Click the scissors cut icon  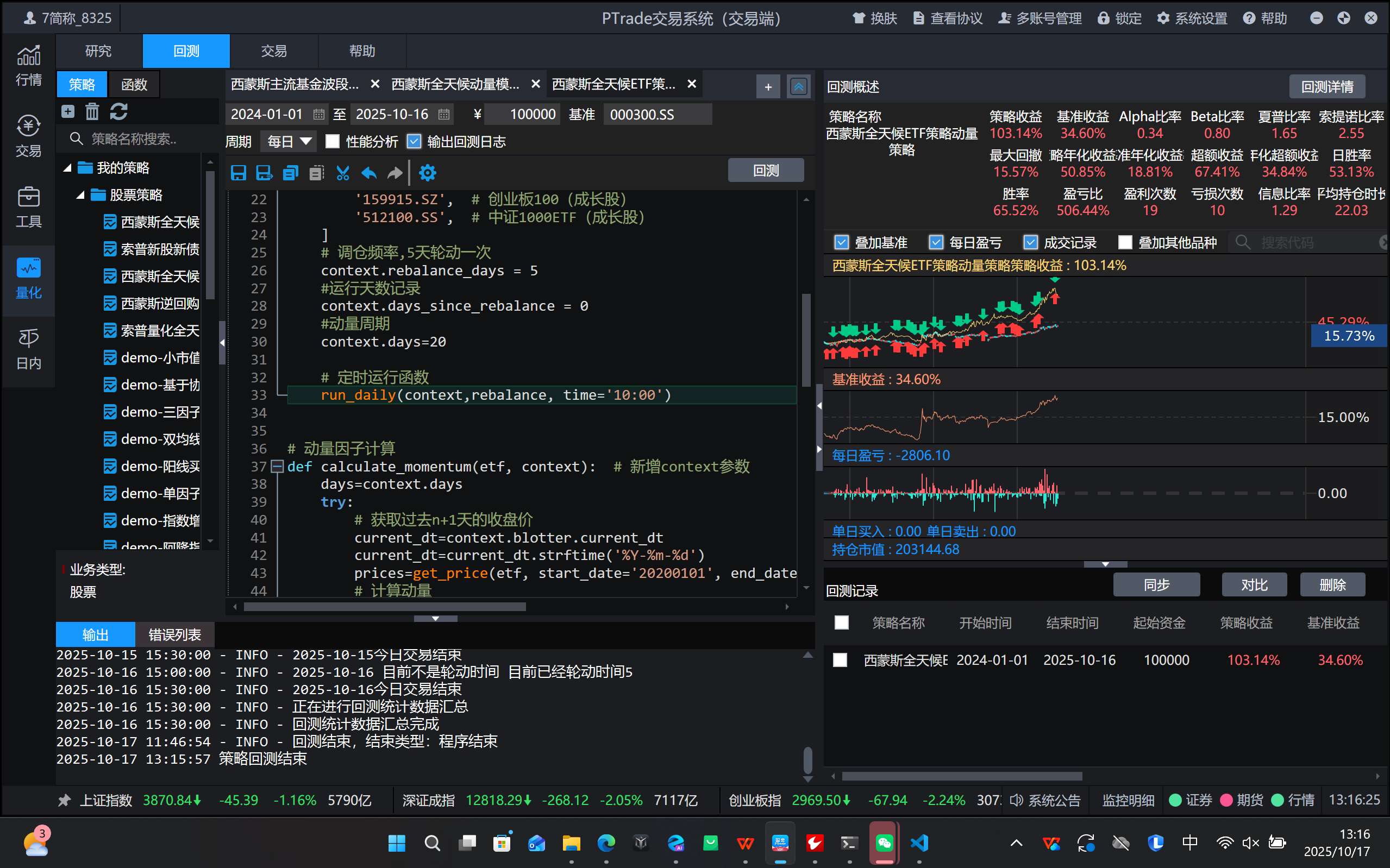coord(343,173)
